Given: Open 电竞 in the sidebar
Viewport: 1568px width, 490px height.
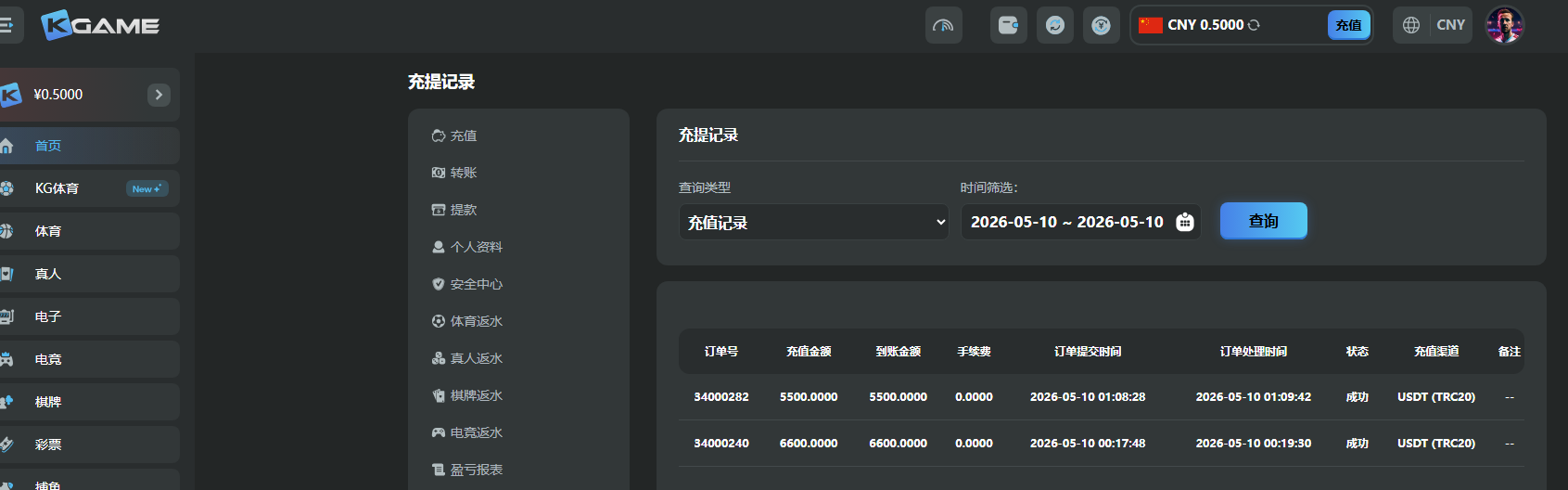Looking at the screenshot, I should coord(90,359).
